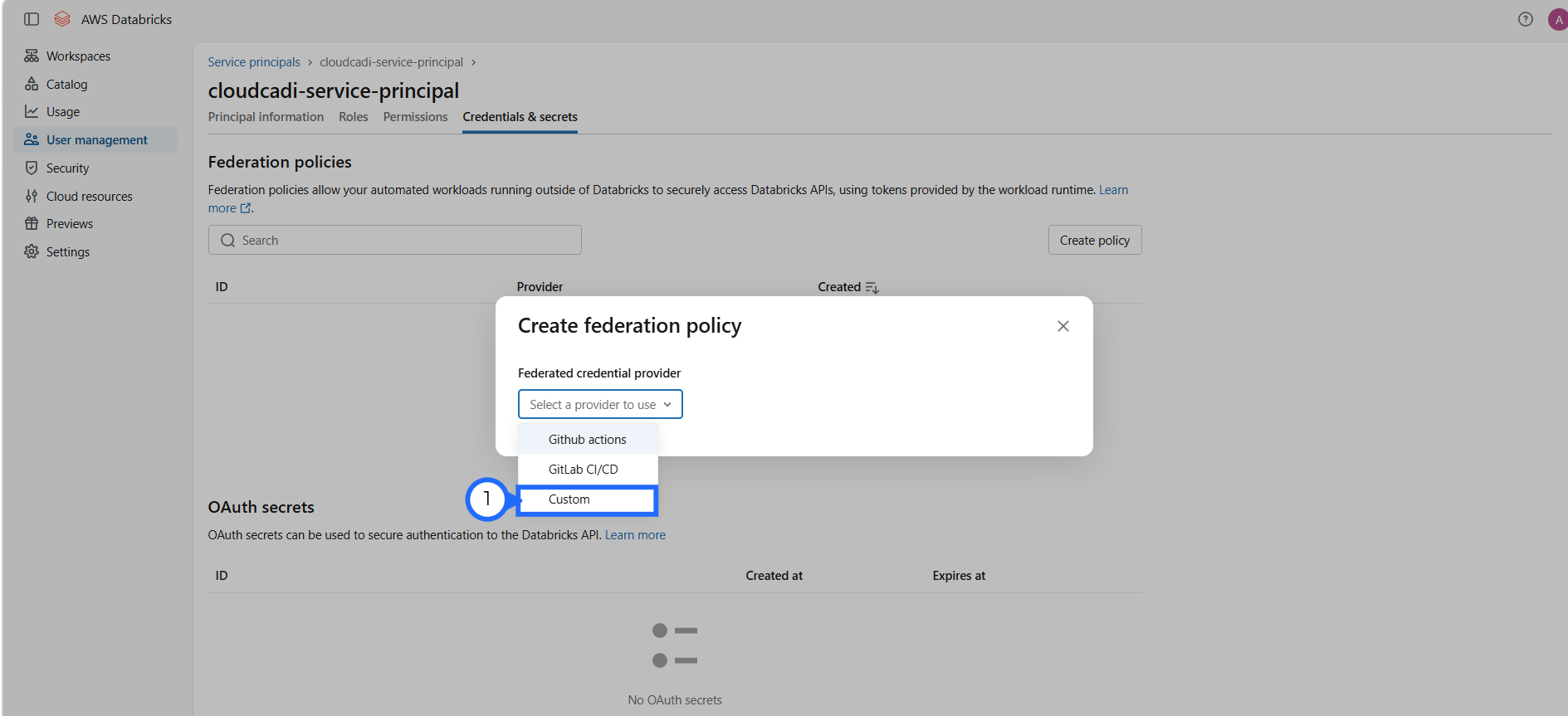Close the Create federation policy dialog
Screen dimensions: 1568x716
click(x=1062, y=326)
